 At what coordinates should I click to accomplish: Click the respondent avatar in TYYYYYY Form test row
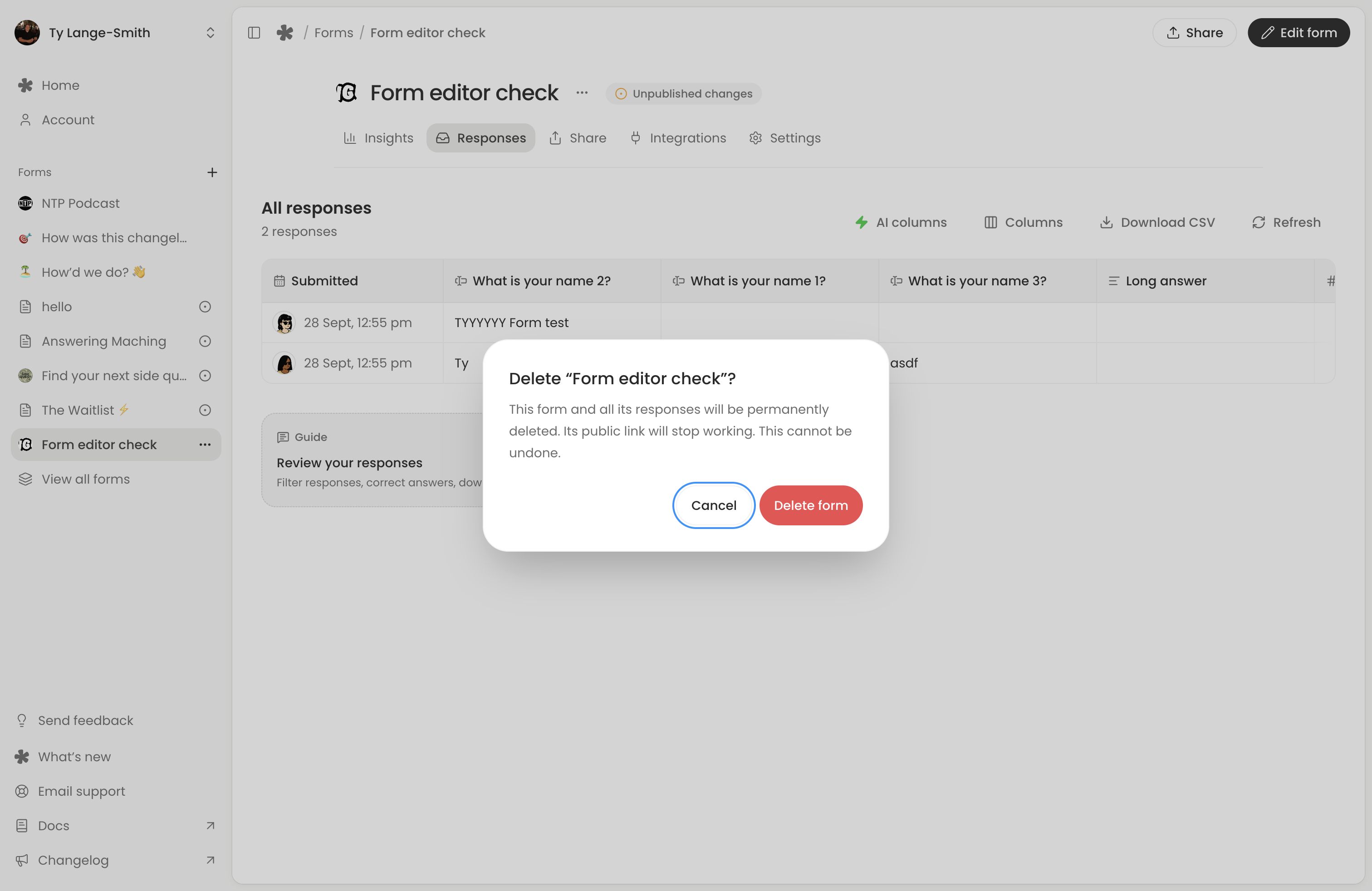[x=284, y=323]
